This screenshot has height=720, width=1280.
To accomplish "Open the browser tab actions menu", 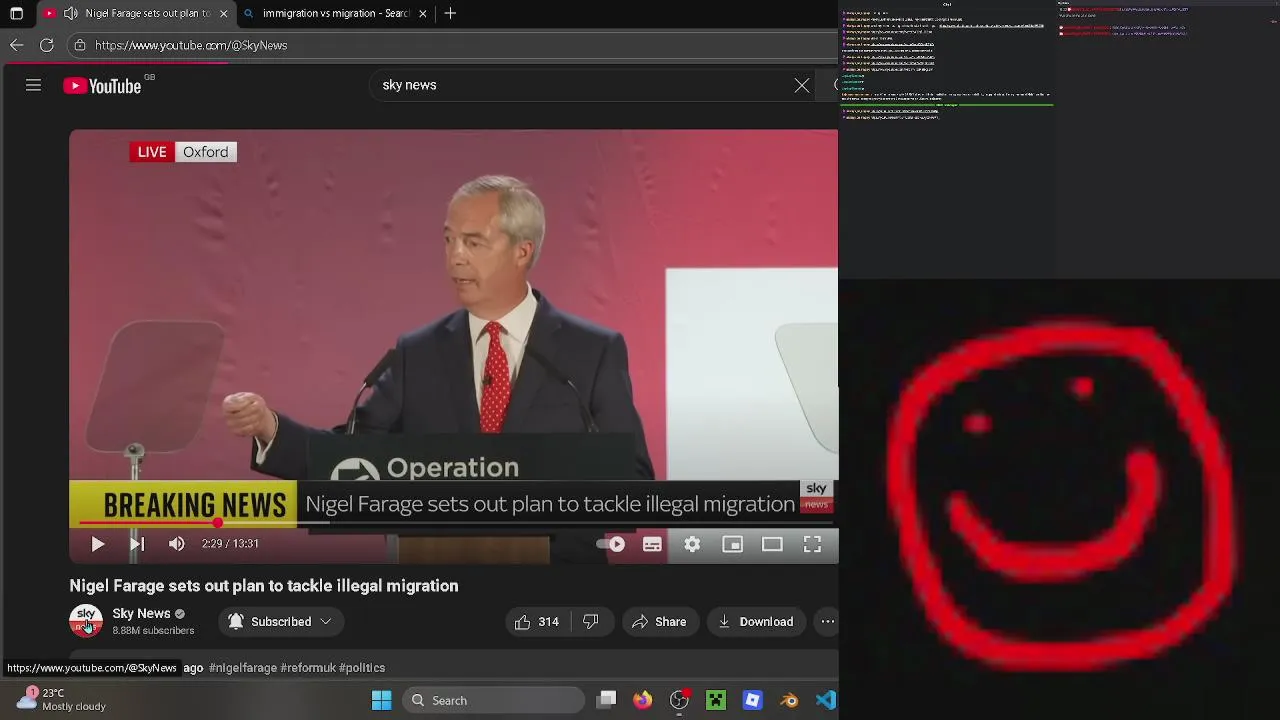I will [16, 13].
